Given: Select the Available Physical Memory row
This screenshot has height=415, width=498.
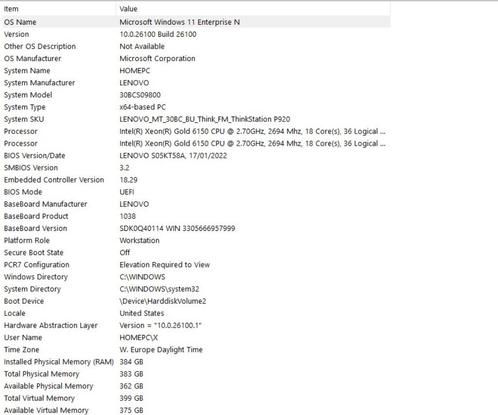Looking at the screenshot, I should pos(48,386).
